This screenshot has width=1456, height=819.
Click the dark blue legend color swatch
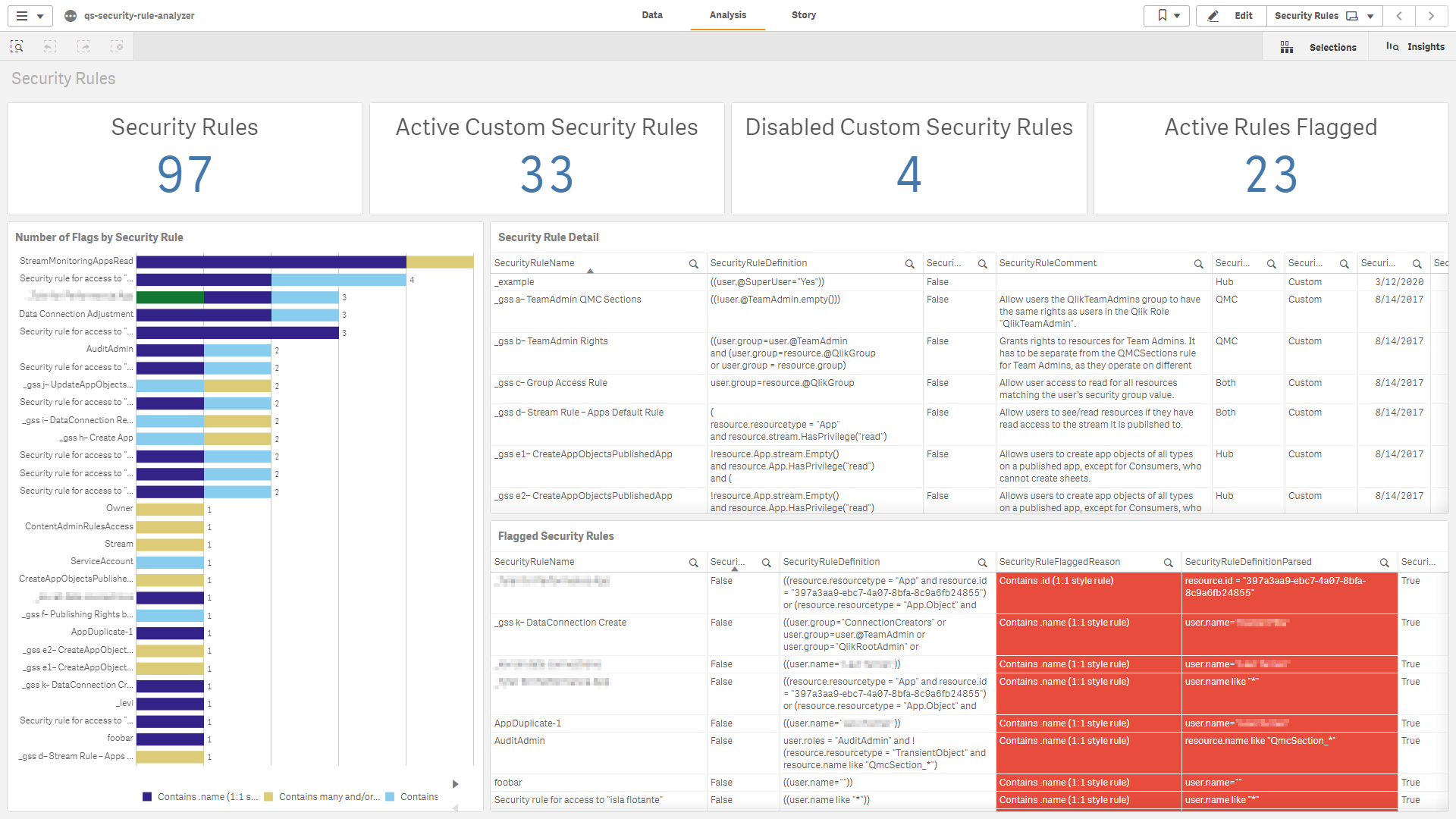(x=147, y=797)
